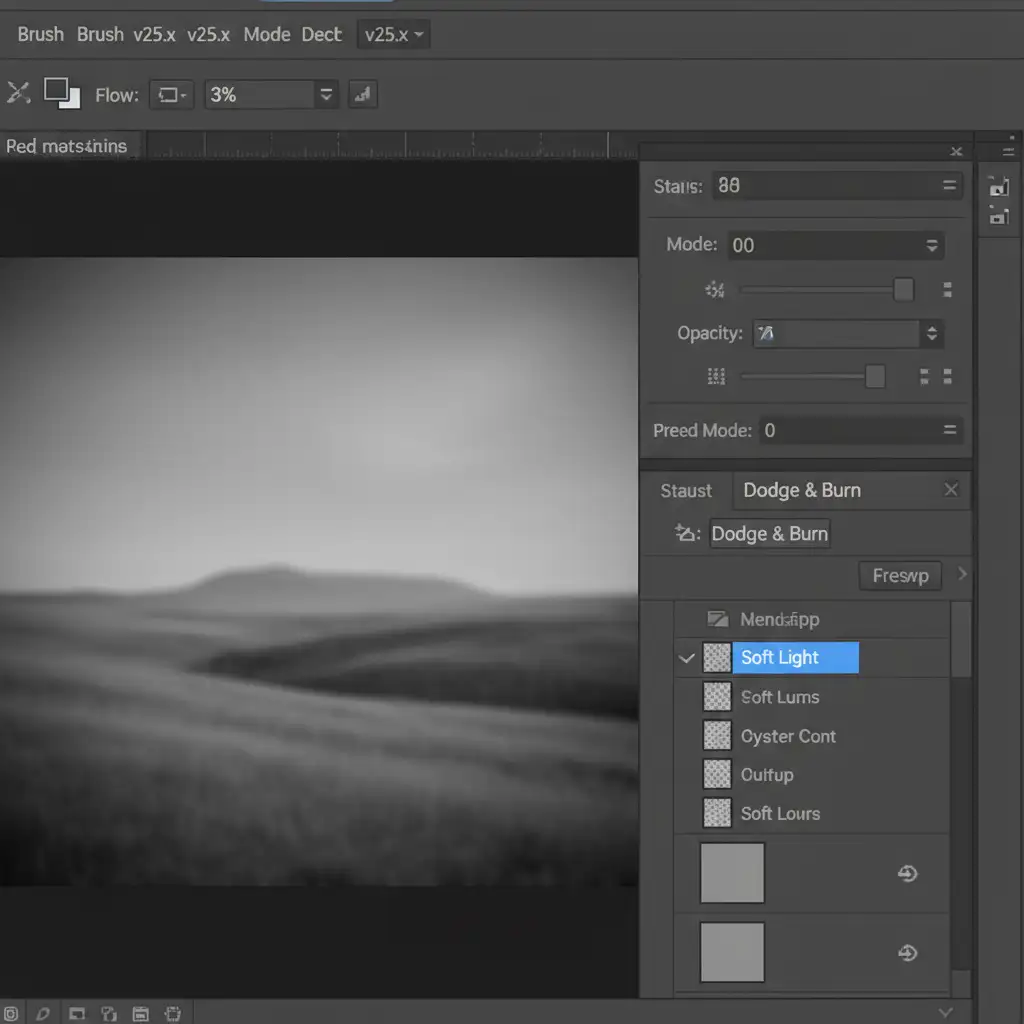The width and height of the screenshot is (1024, 1024).
Task: Click the scatter icon left of upper slider
Action: pyautogui.click(x=715, y=290)
